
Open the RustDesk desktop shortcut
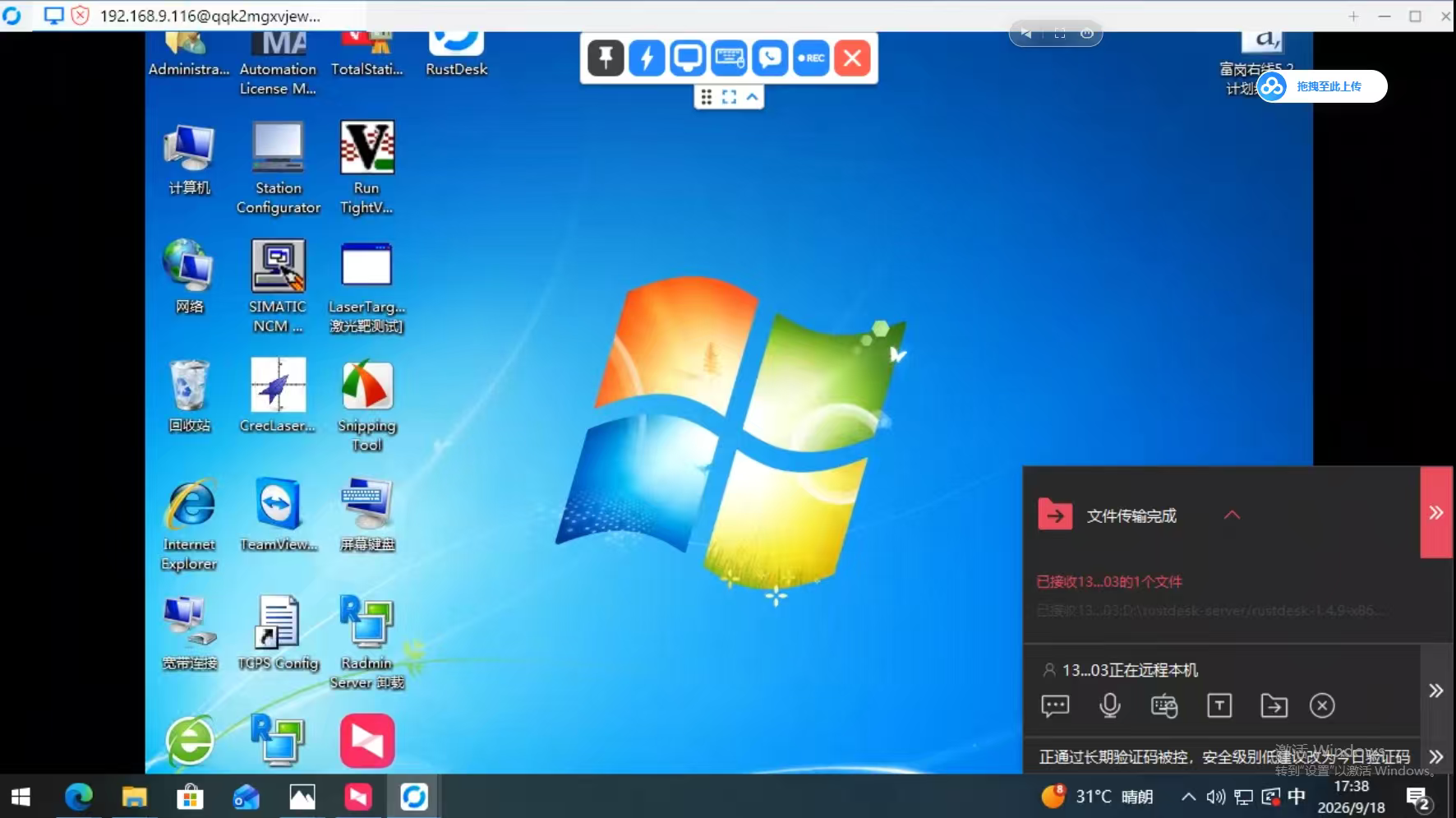[x=457, y=54]
